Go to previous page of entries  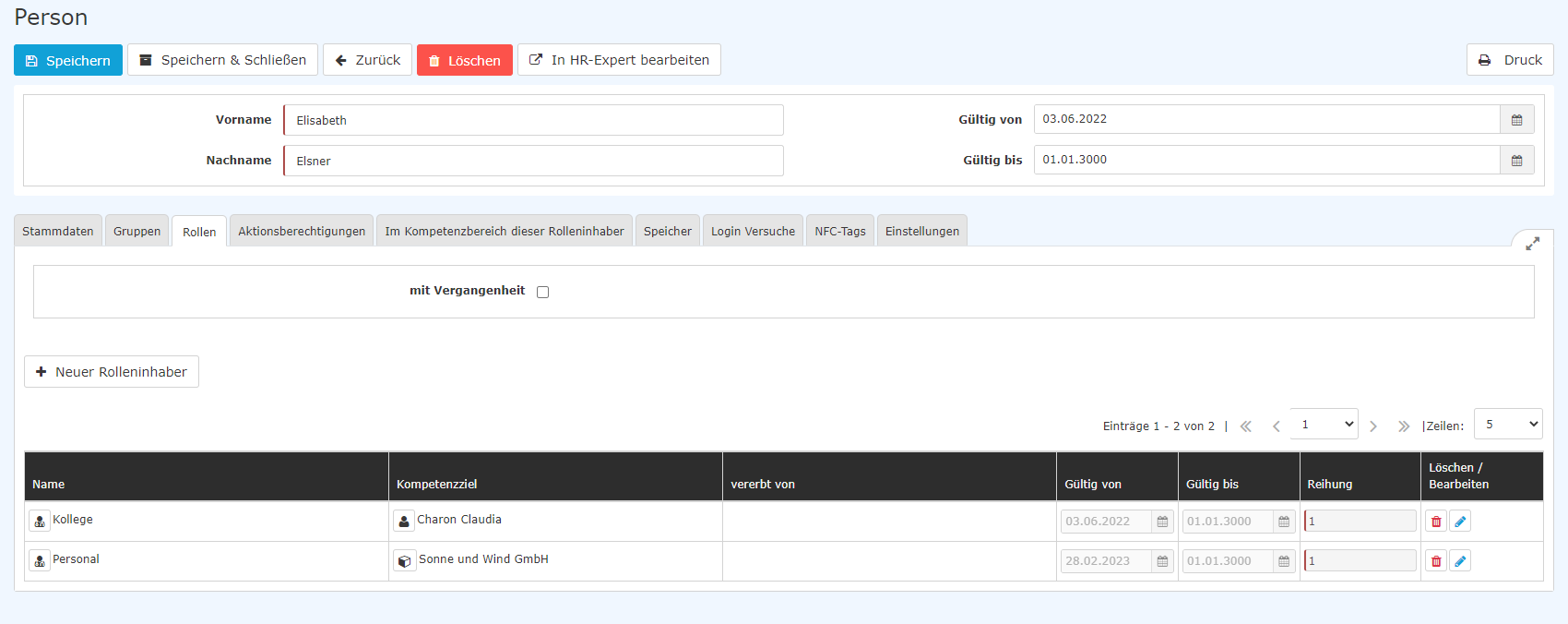(1277, 426)
